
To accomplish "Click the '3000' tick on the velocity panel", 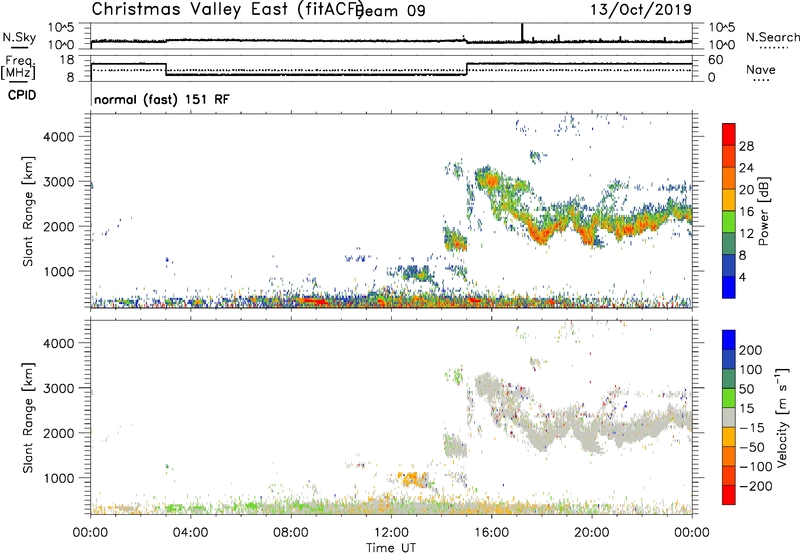I will (59, 388).
